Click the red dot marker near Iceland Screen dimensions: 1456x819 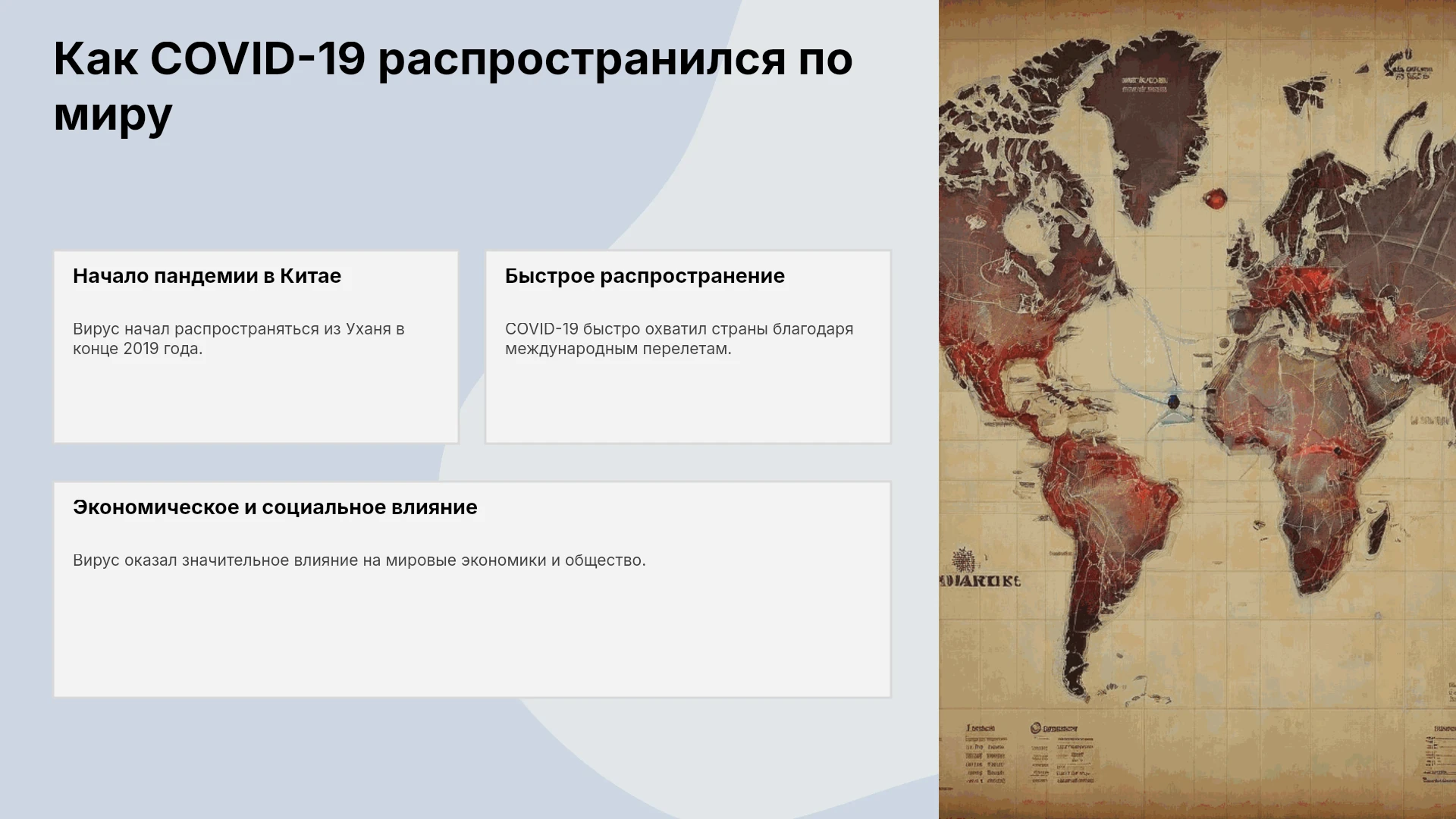pos(1214,199)
